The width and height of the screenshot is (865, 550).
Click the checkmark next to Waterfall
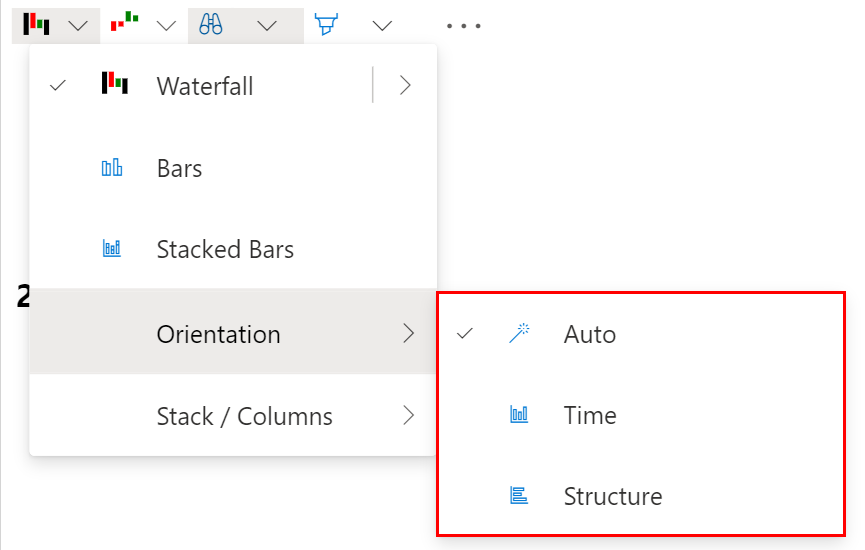[x=58, y=86]
